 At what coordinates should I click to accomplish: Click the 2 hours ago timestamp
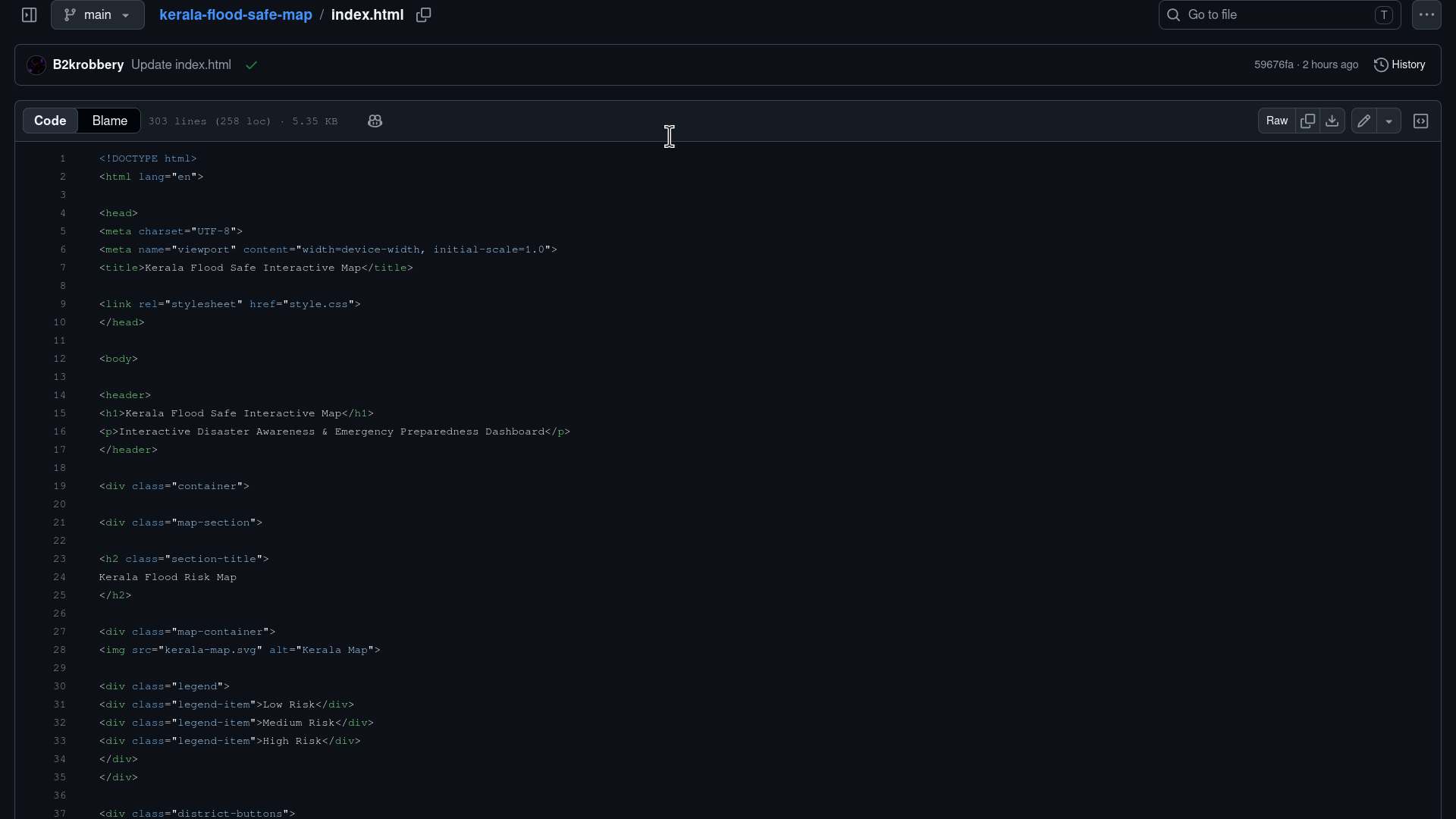(1330, 65)
